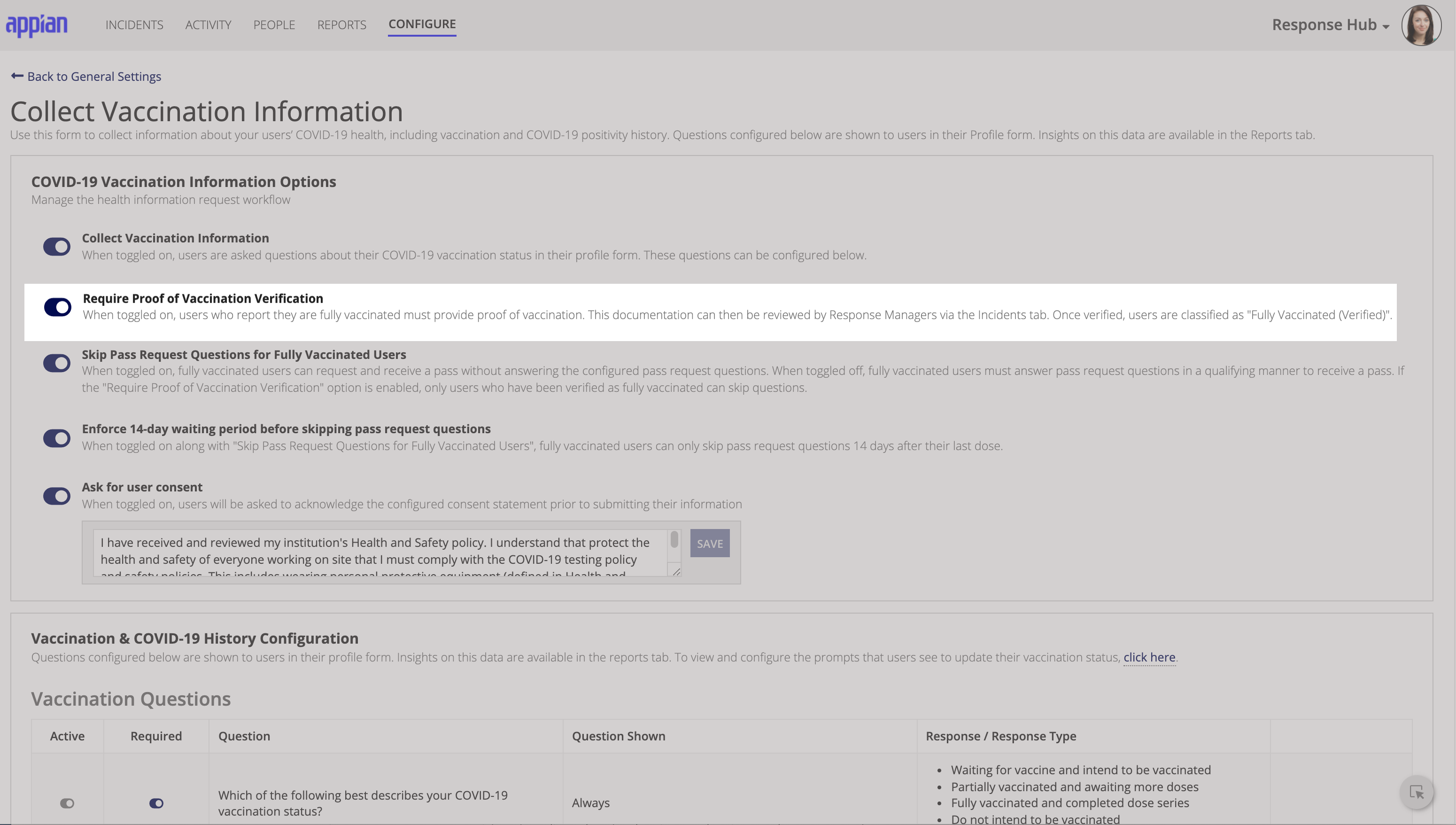Click the CONFIGURE navigation tab icon

pyautogui.click(x=422, y=24)
